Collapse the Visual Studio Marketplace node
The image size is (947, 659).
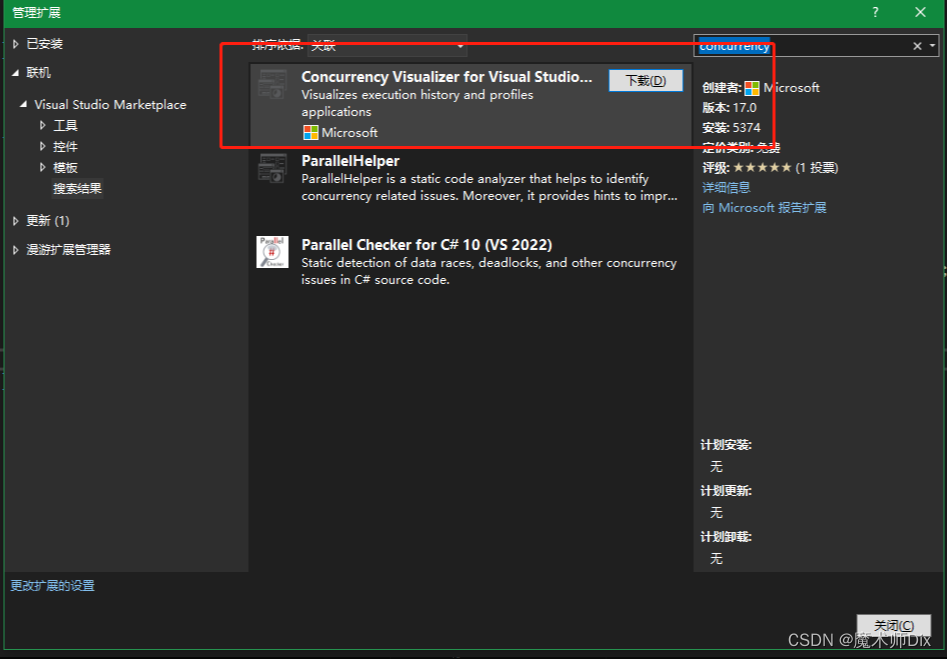coord(24,104)
